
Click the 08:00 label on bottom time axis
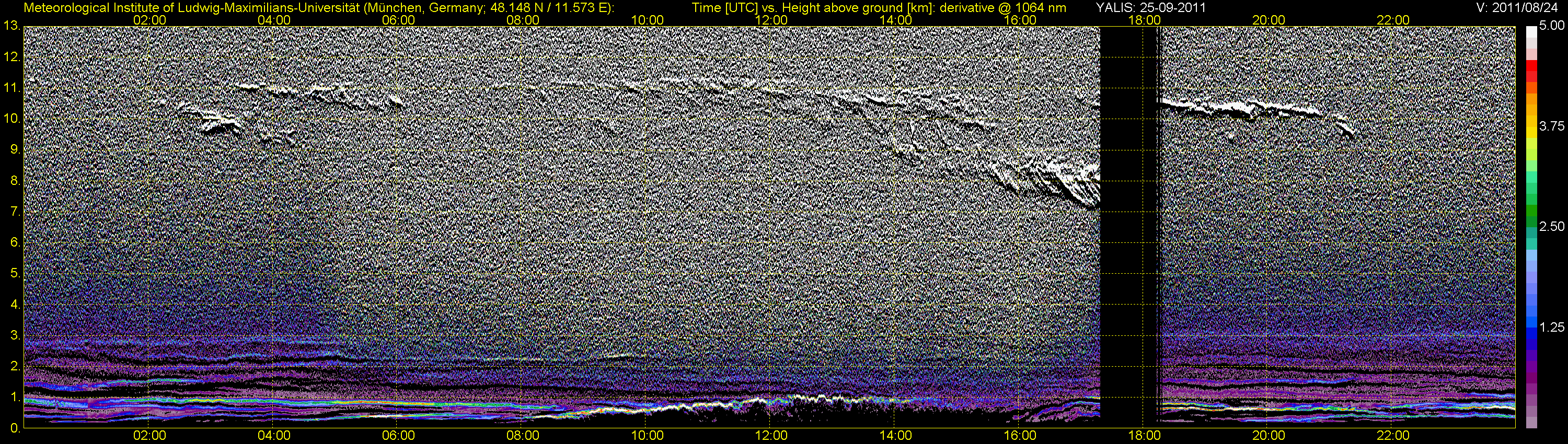[523, 436]
